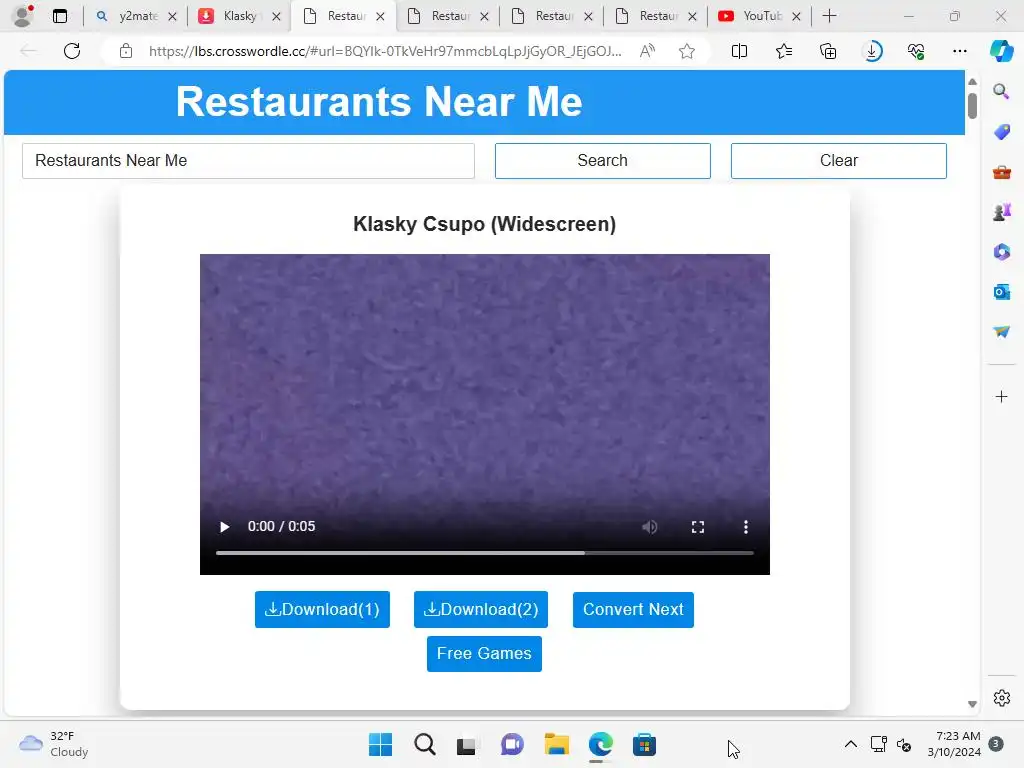The width and height of the screenshot is (1024, 768).
Task: Open split screen view
Action: 739,51
